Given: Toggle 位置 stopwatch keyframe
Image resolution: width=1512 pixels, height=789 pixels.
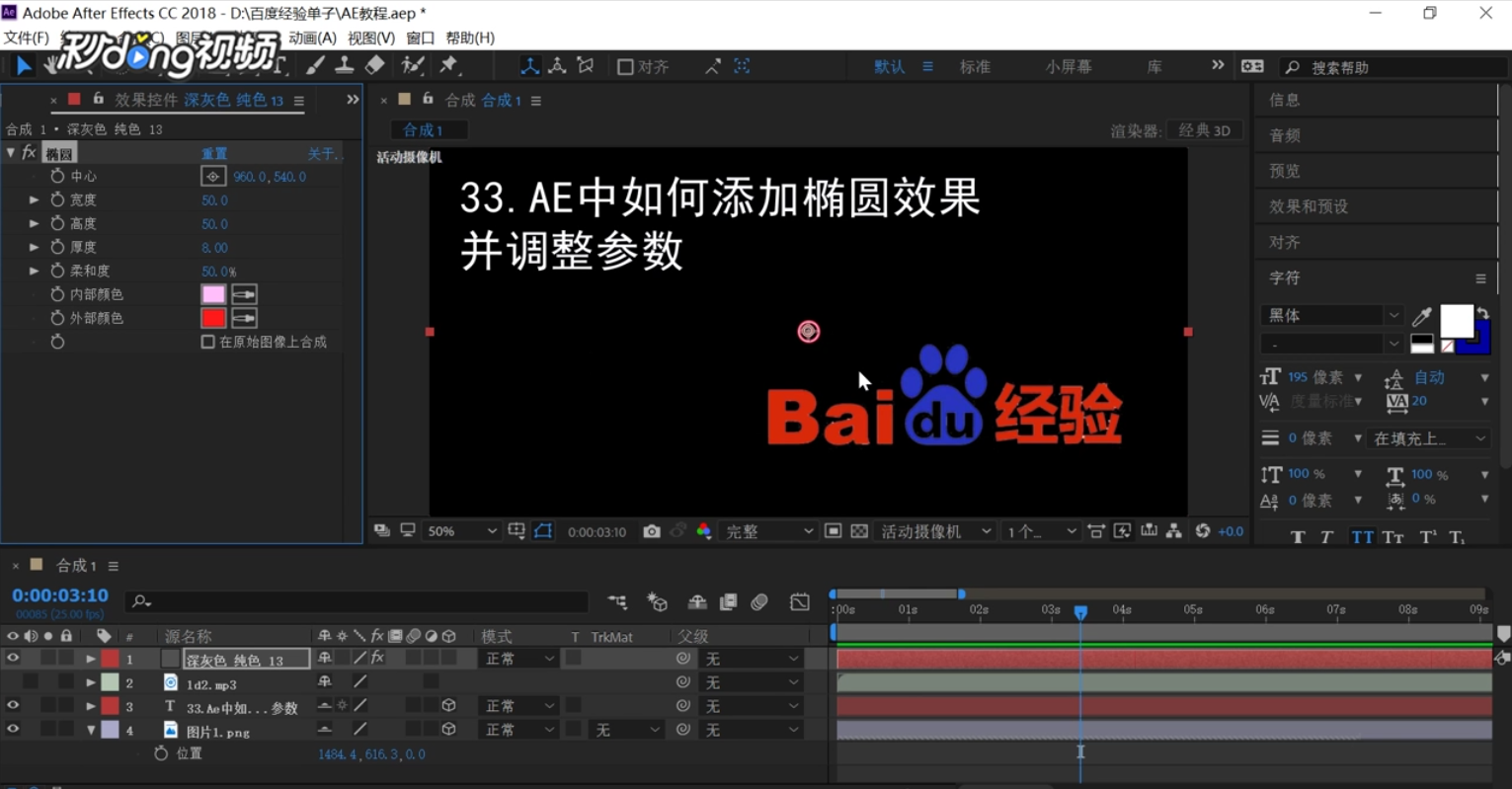Looking at the screenshot, I should point(161,753).
